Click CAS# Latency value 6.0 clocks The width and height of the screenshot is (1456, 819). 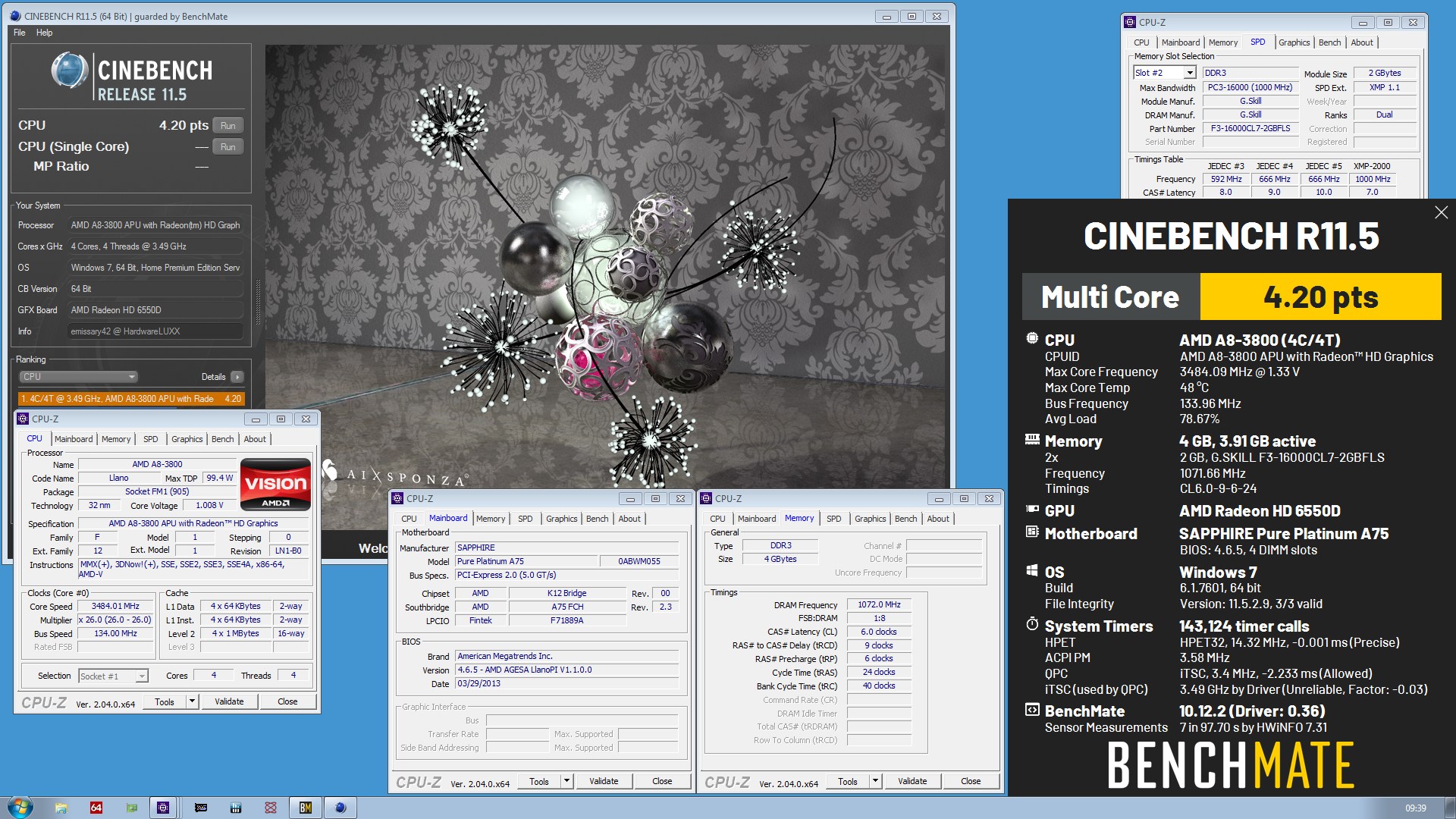tap(879, 632)
